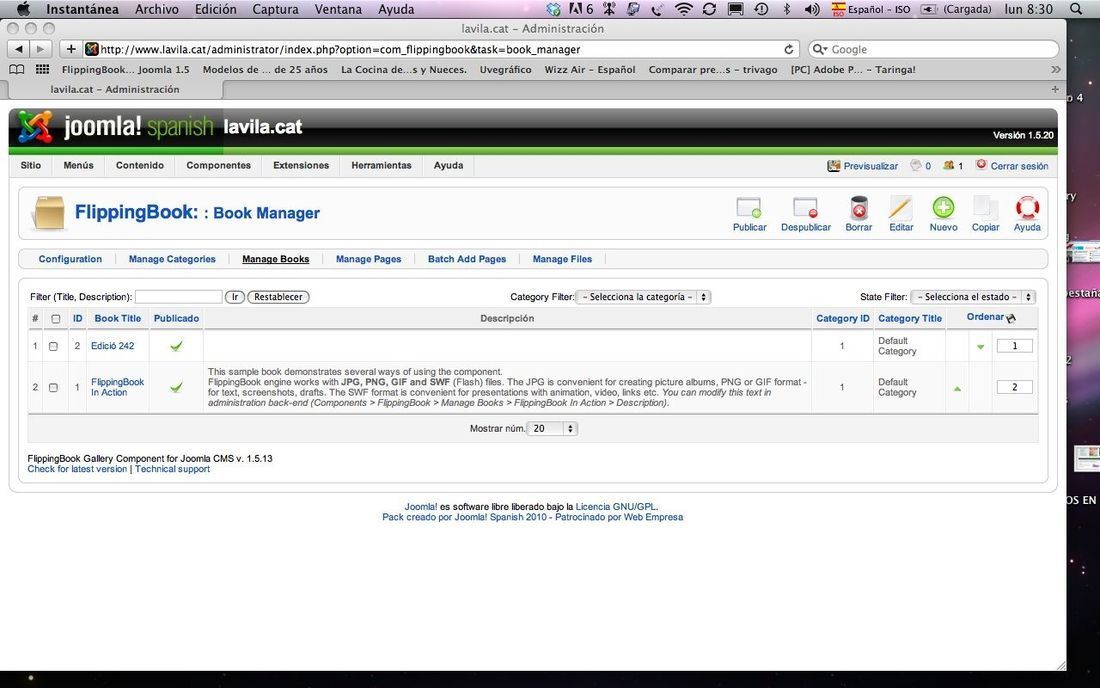
Task: Open the Edició 242 book link
Action: (112, 346)
